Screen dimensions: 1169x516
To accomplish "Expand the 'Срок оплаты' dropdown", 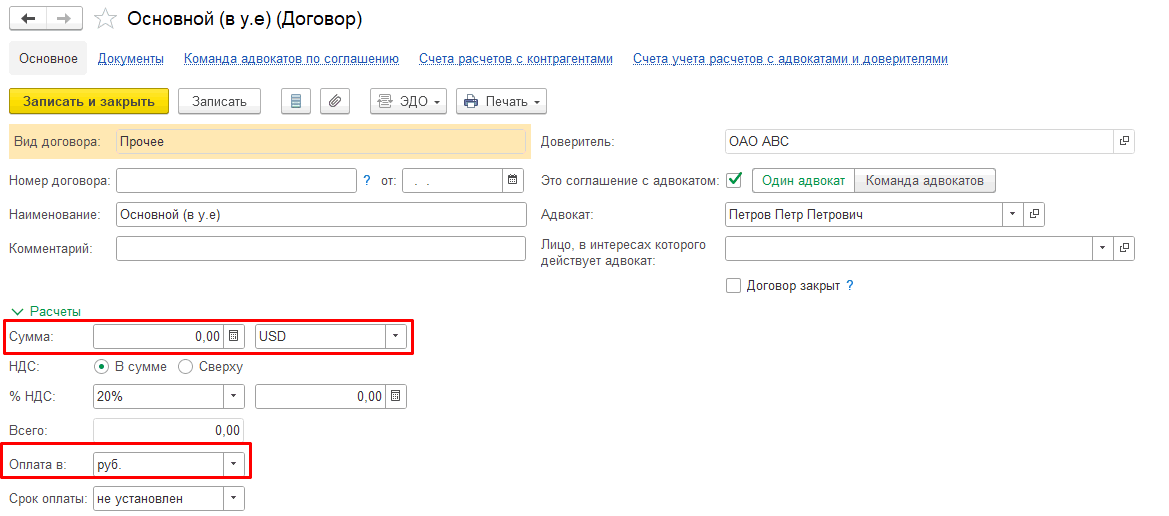I will pyautogui.click(x=233, y=498).
